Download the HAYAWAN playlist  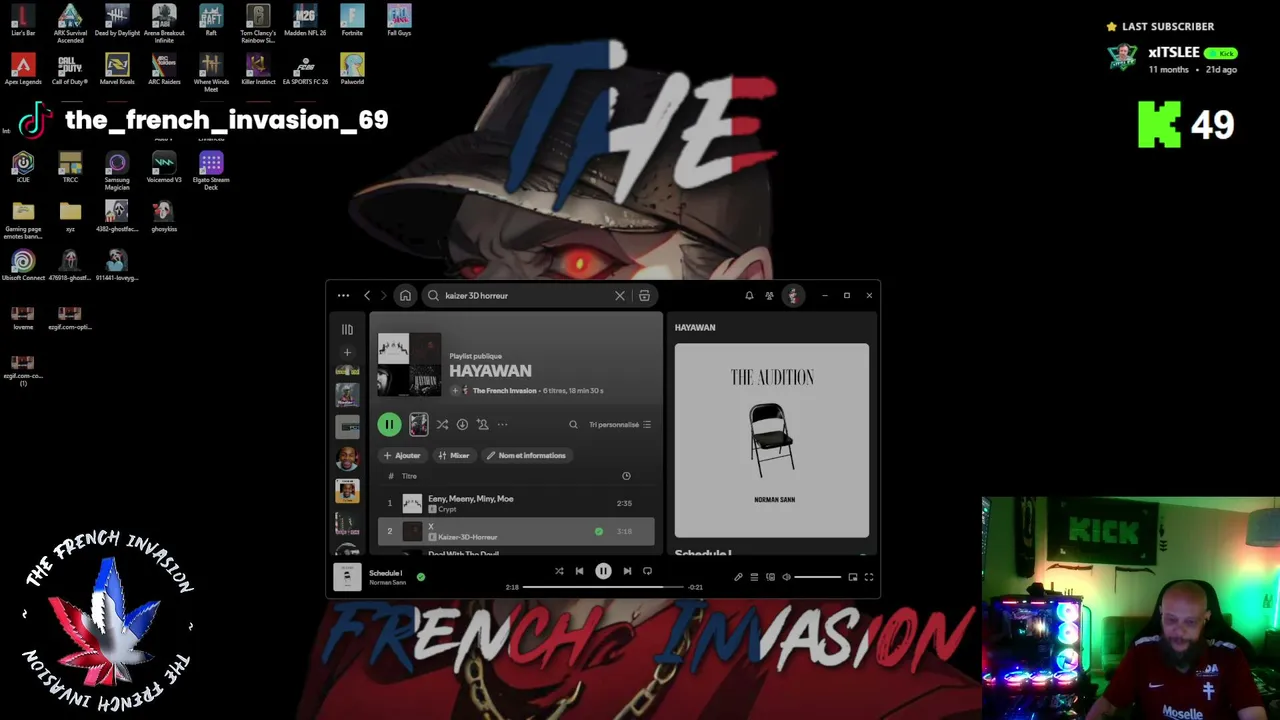462,425
